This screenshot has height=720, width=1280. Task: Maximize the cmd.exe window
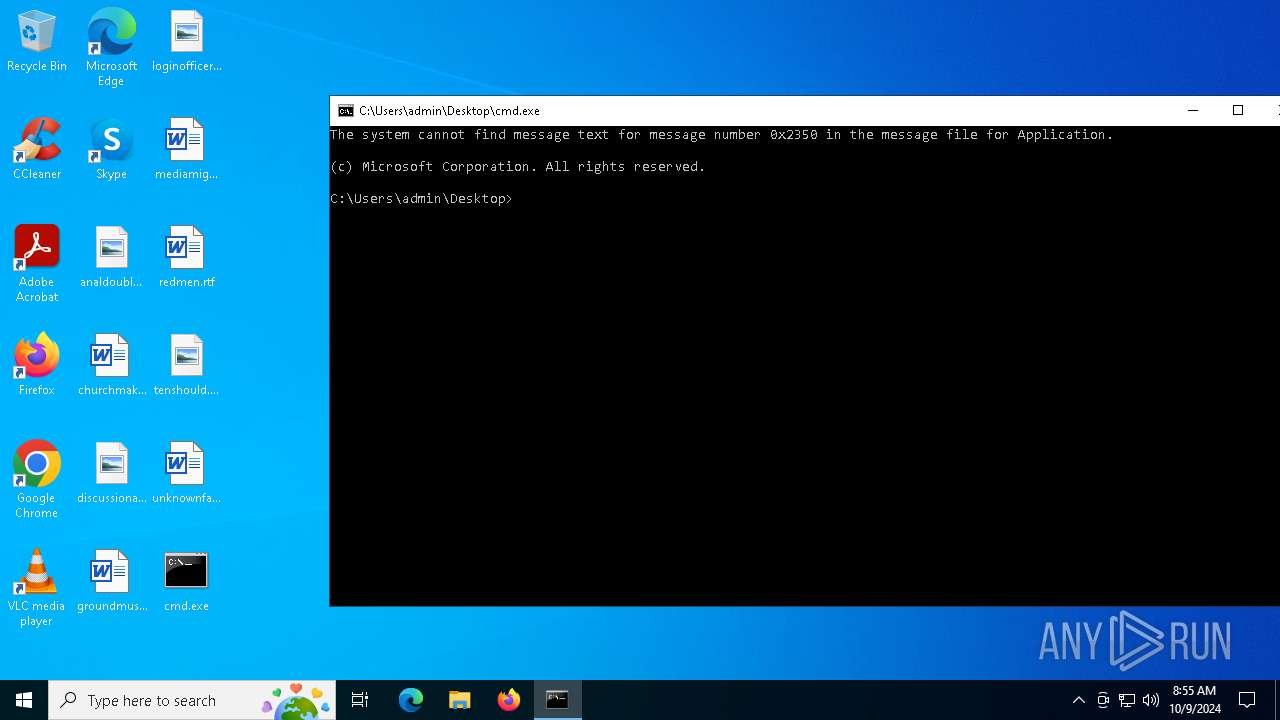(x=1238, y=111)
